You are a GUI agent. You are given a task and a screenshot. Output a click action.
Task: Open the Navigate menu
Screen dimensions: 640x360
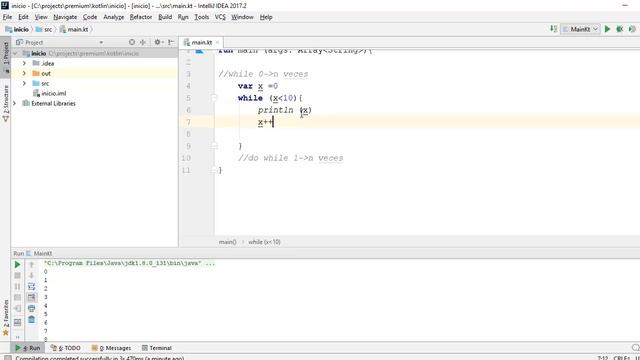65,17
